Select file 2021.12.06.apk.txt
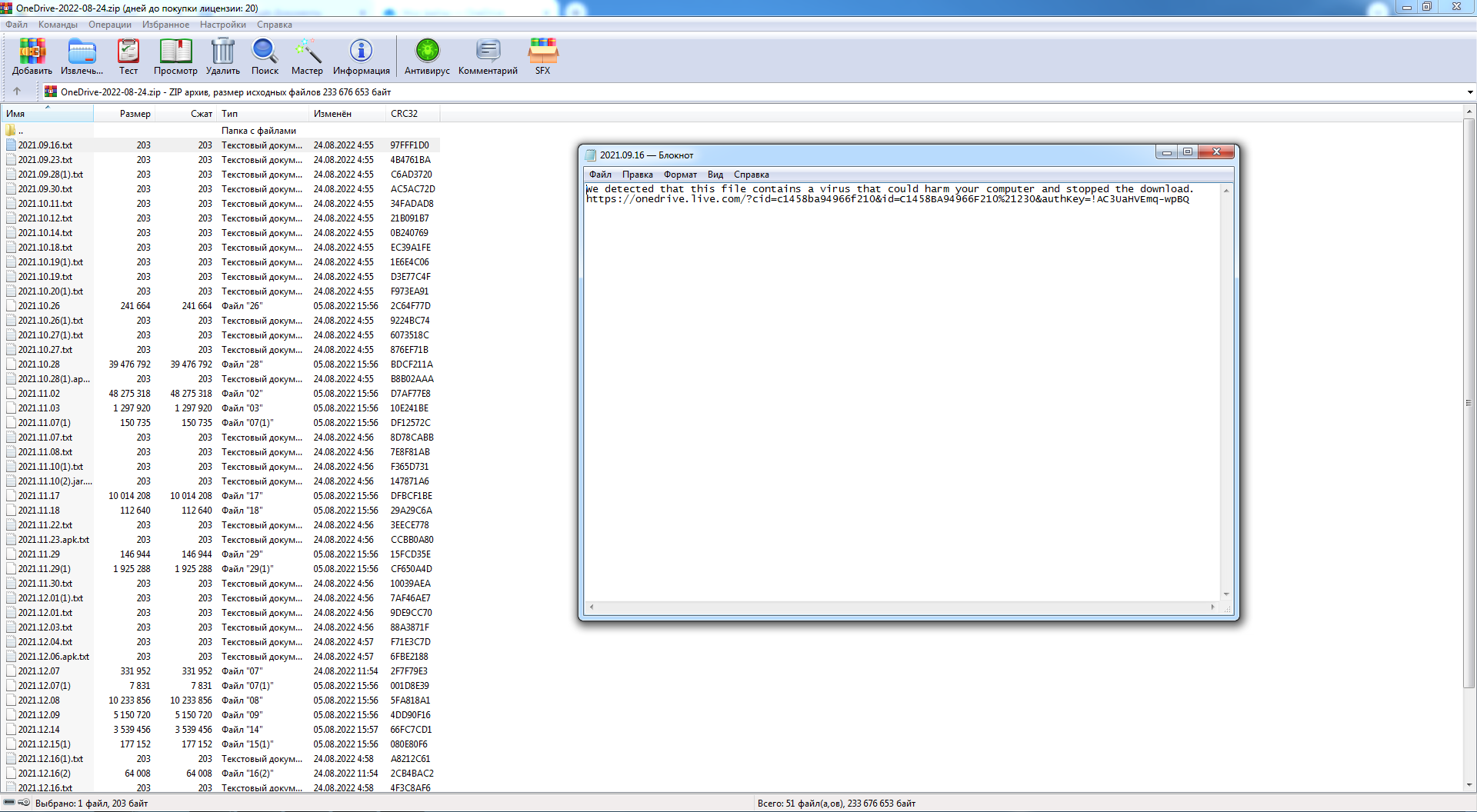The height and width of the screenshot is (812, 1477). (54, 657)
